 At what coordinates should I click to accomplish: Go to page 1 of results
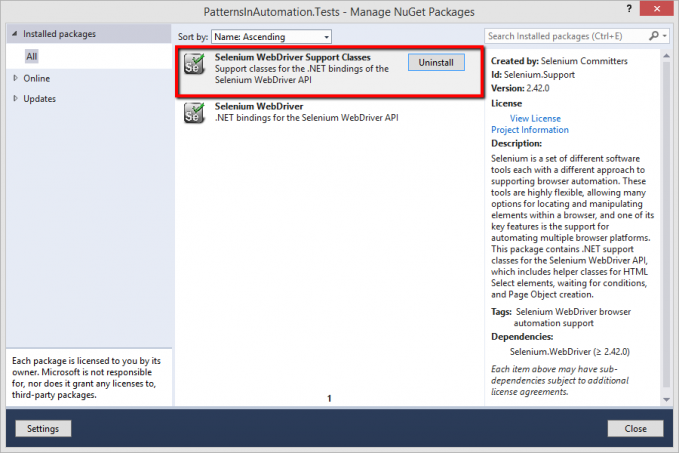click(329, 398)
